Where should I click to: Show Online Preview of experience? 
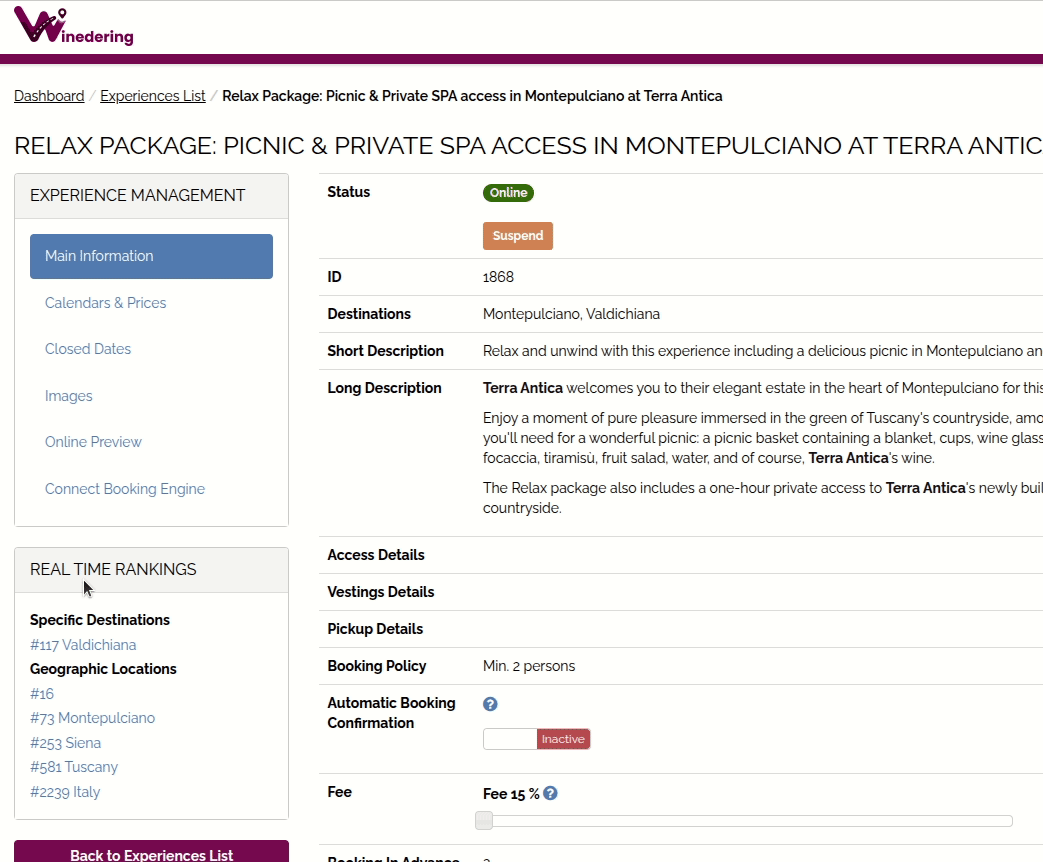93,442
